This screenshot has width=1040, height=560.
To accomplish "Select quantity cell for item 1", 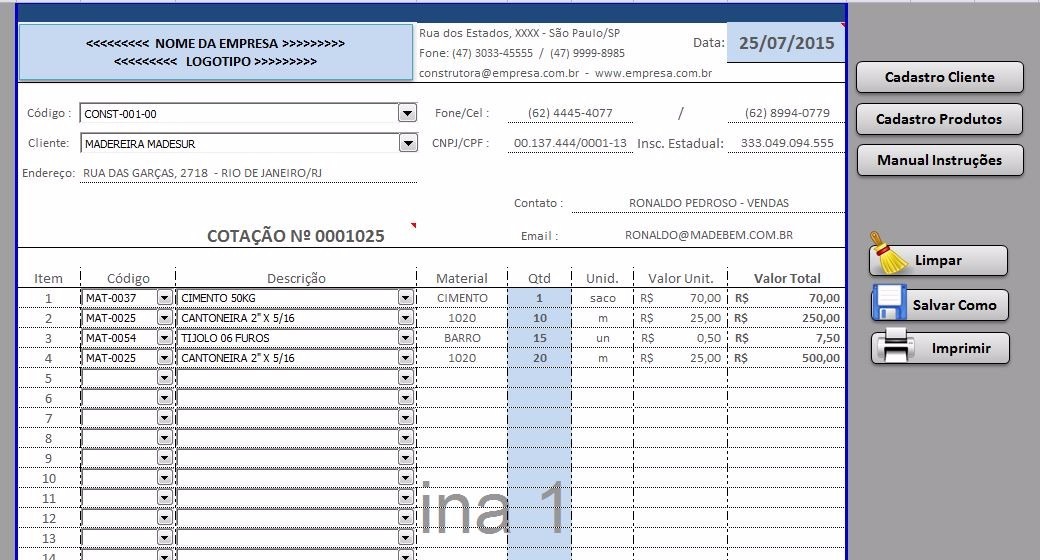I will click(x=539, y=298).
